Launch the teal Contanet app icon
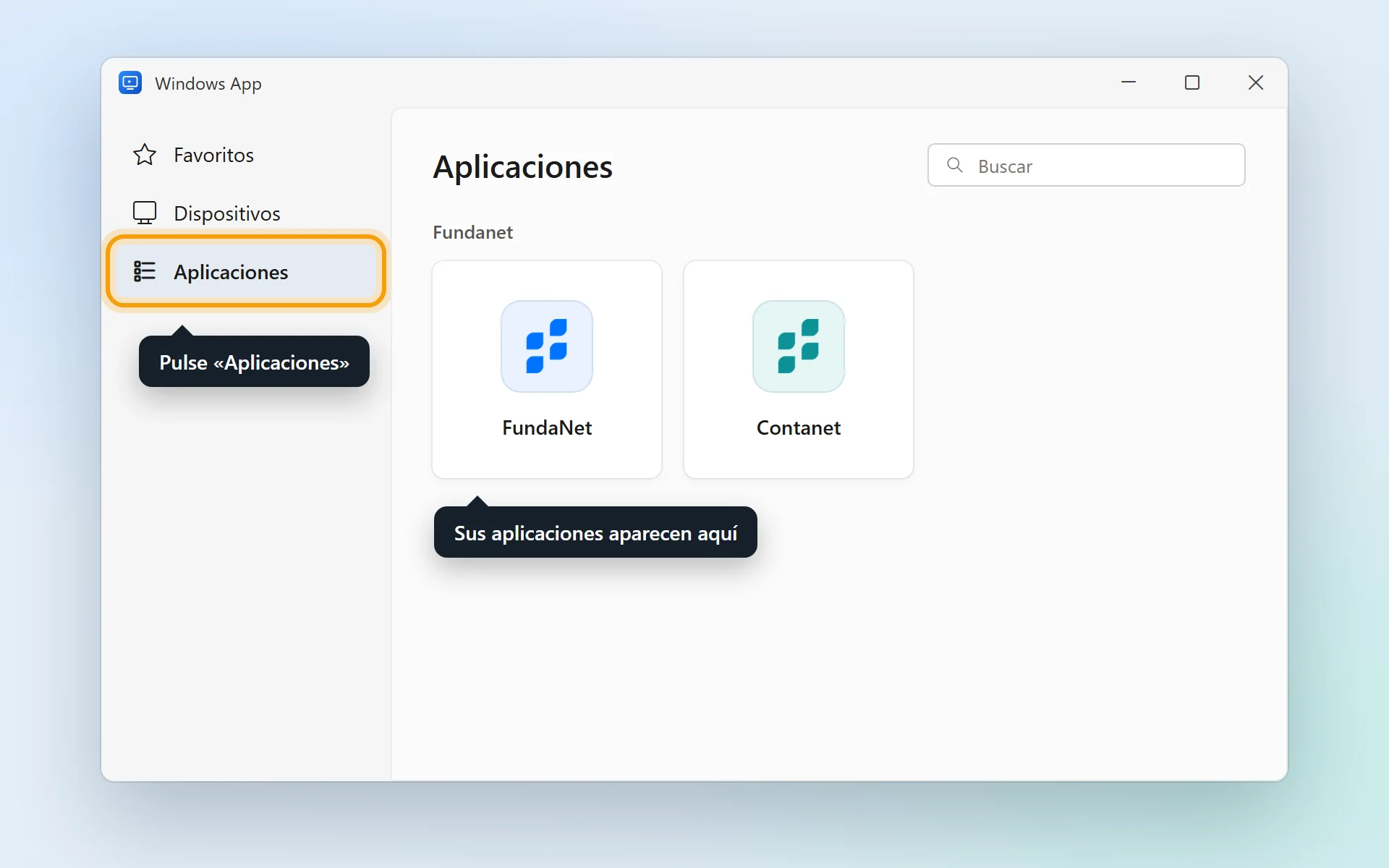The height and width of the screenshot is (868, 1389). (x=799, y=346)
